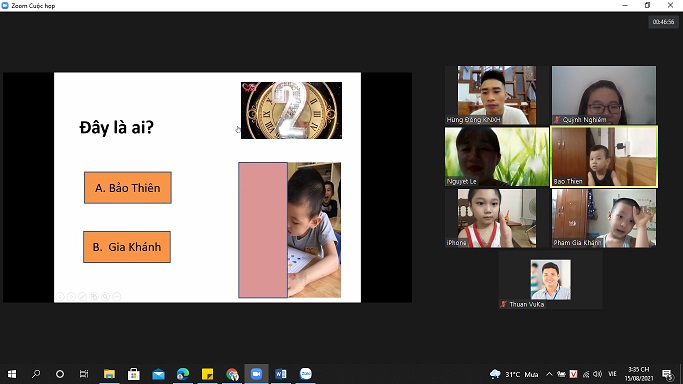Screen dimensions: 683x384
Task: Open Microsoft Edge from the taskbar
Action: click(x=183, y=374)
